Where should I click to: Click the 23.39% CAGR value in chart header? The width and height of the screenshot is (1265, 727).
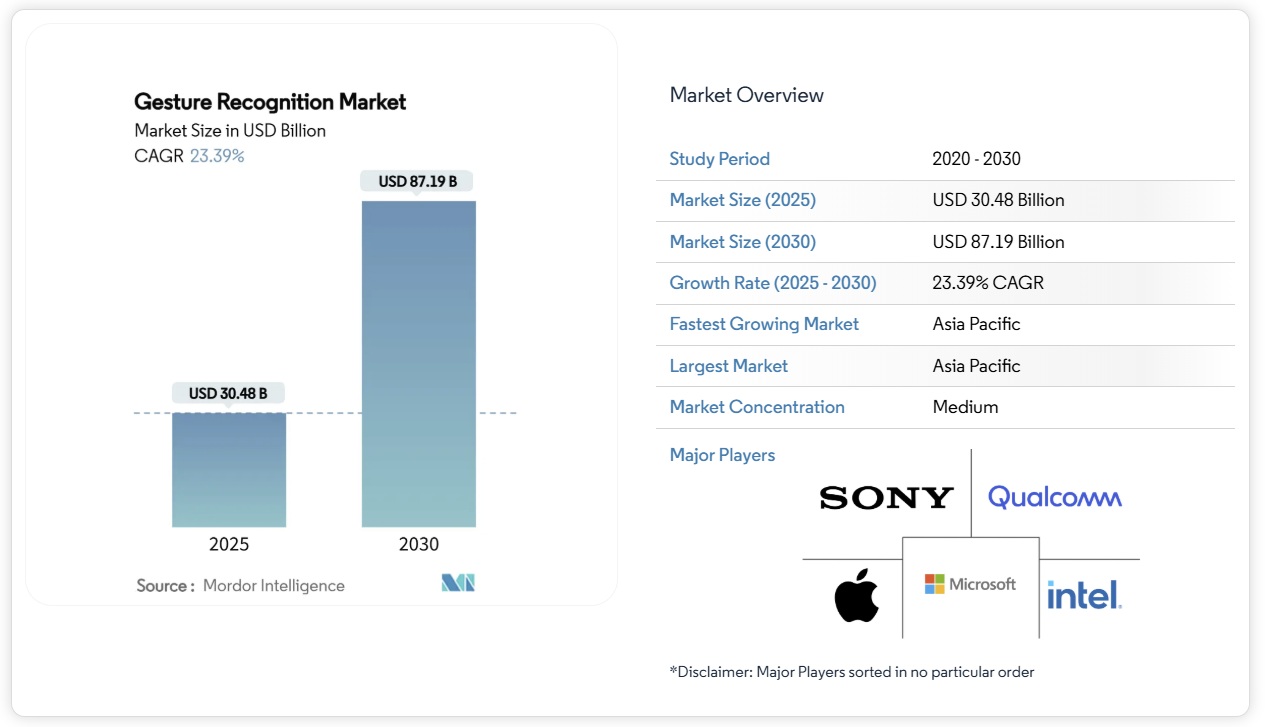click(217, 156)
